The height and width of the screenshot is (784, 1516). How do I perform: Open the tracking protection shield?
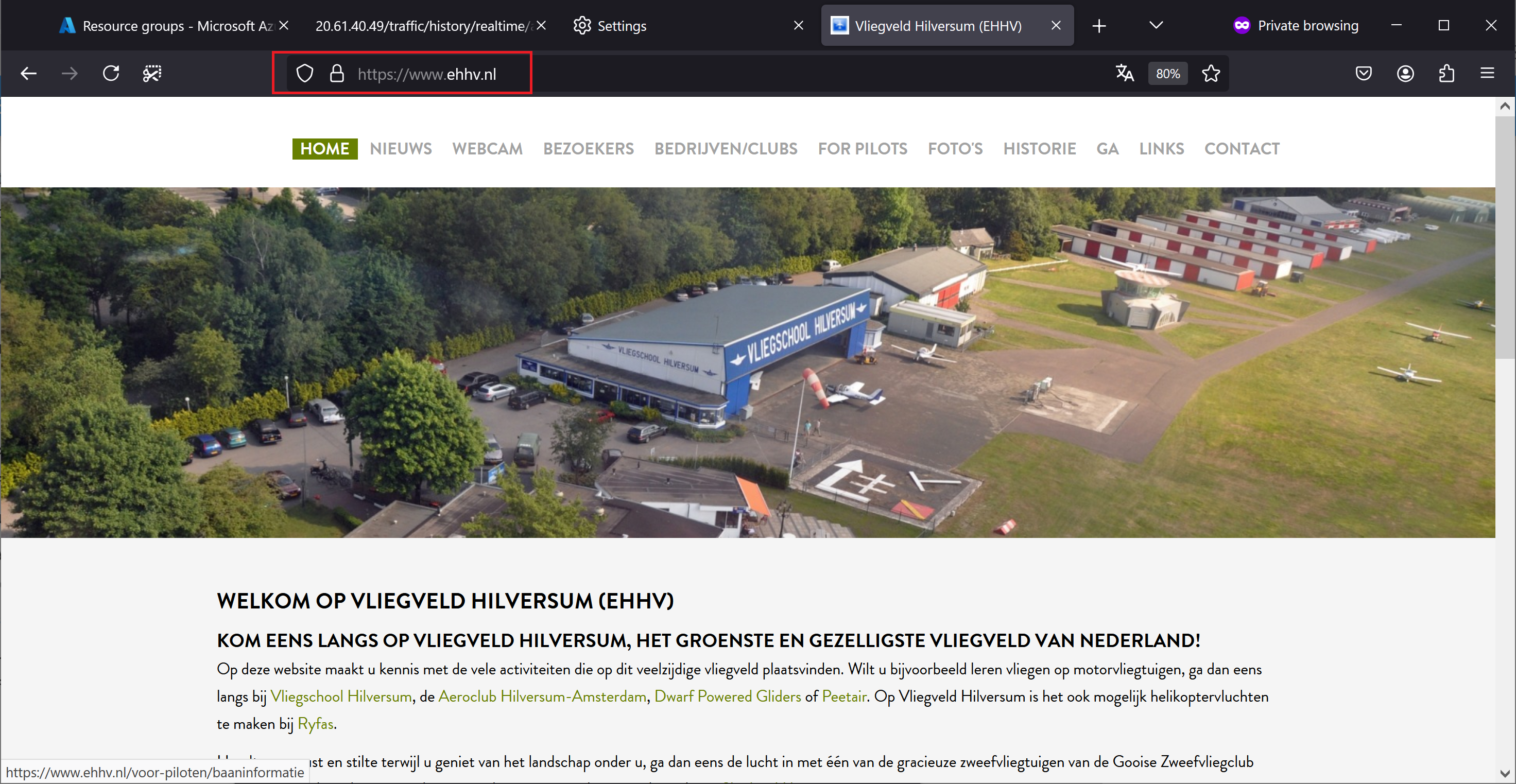click(x=304, y=74)
